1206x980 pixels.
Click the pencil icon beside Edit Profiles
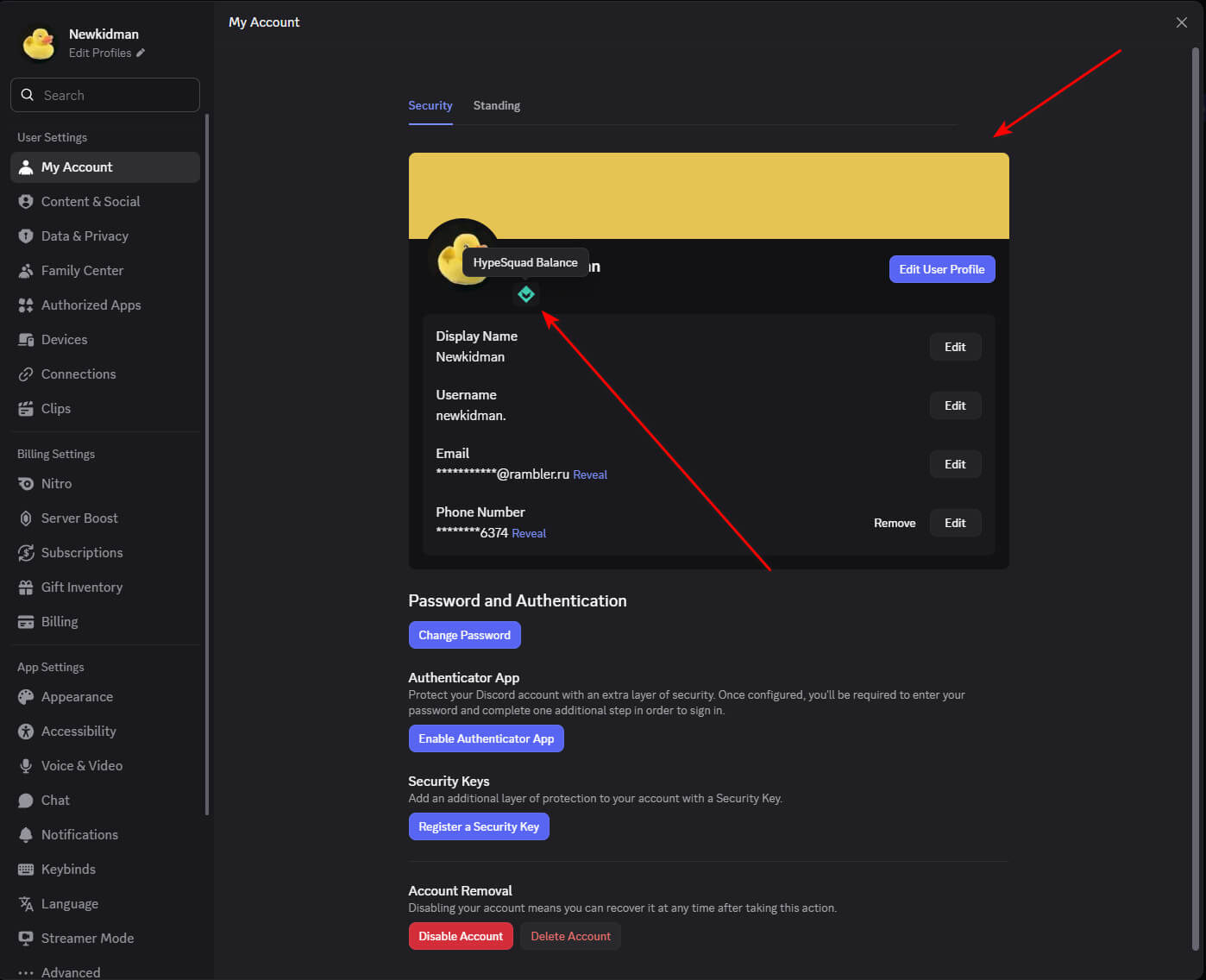[141, 53]
